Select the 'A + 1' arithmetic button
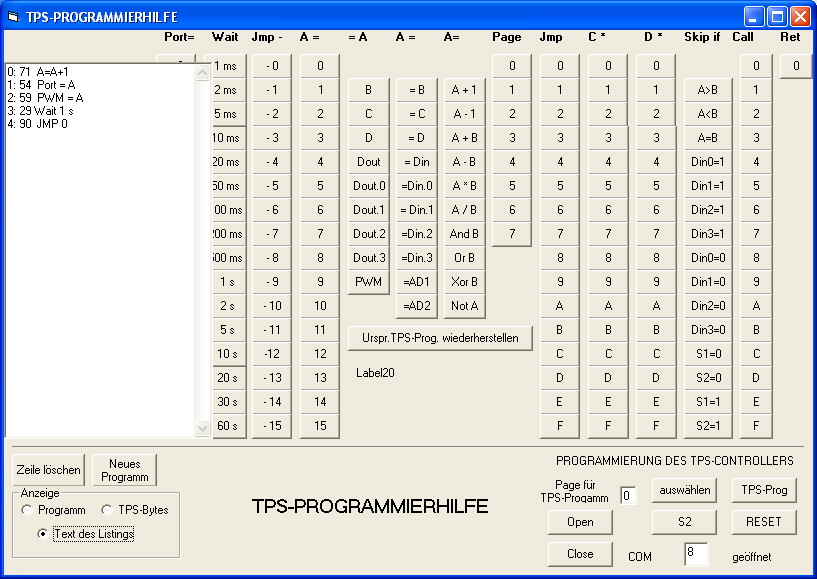817x579 pixels. pyautogui.click(x=464, y=90)
